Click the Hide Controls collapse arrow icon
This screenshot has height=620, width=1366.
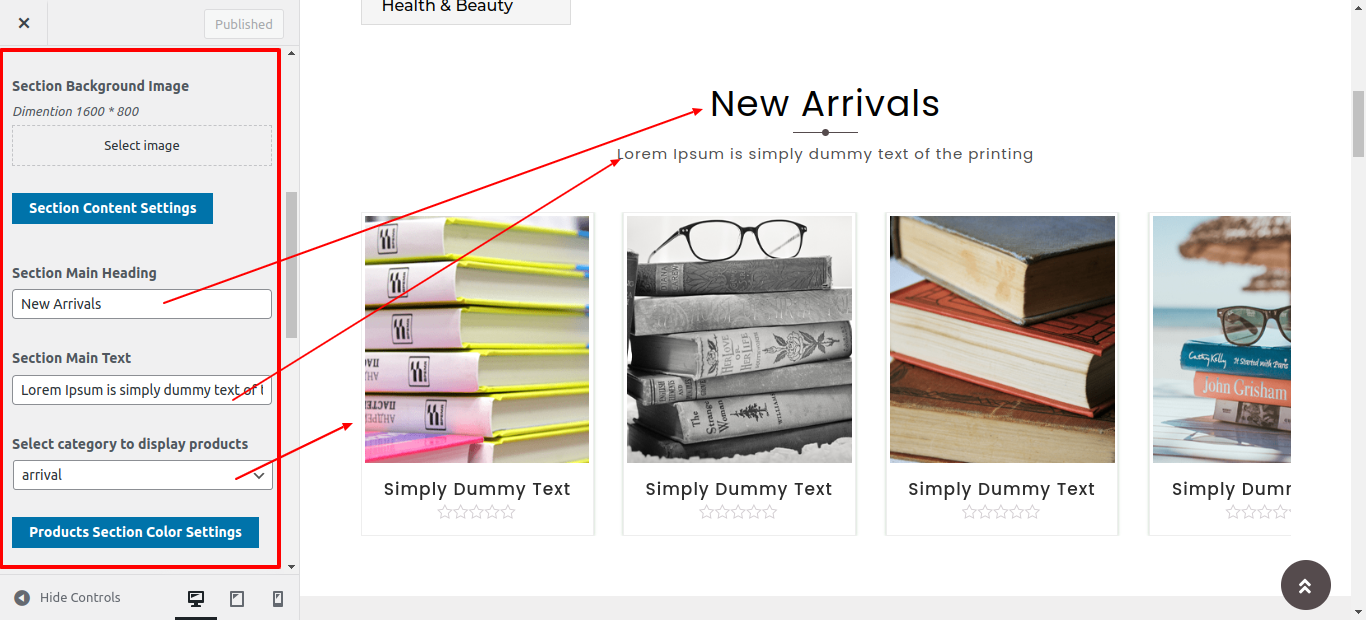(22, 598)
